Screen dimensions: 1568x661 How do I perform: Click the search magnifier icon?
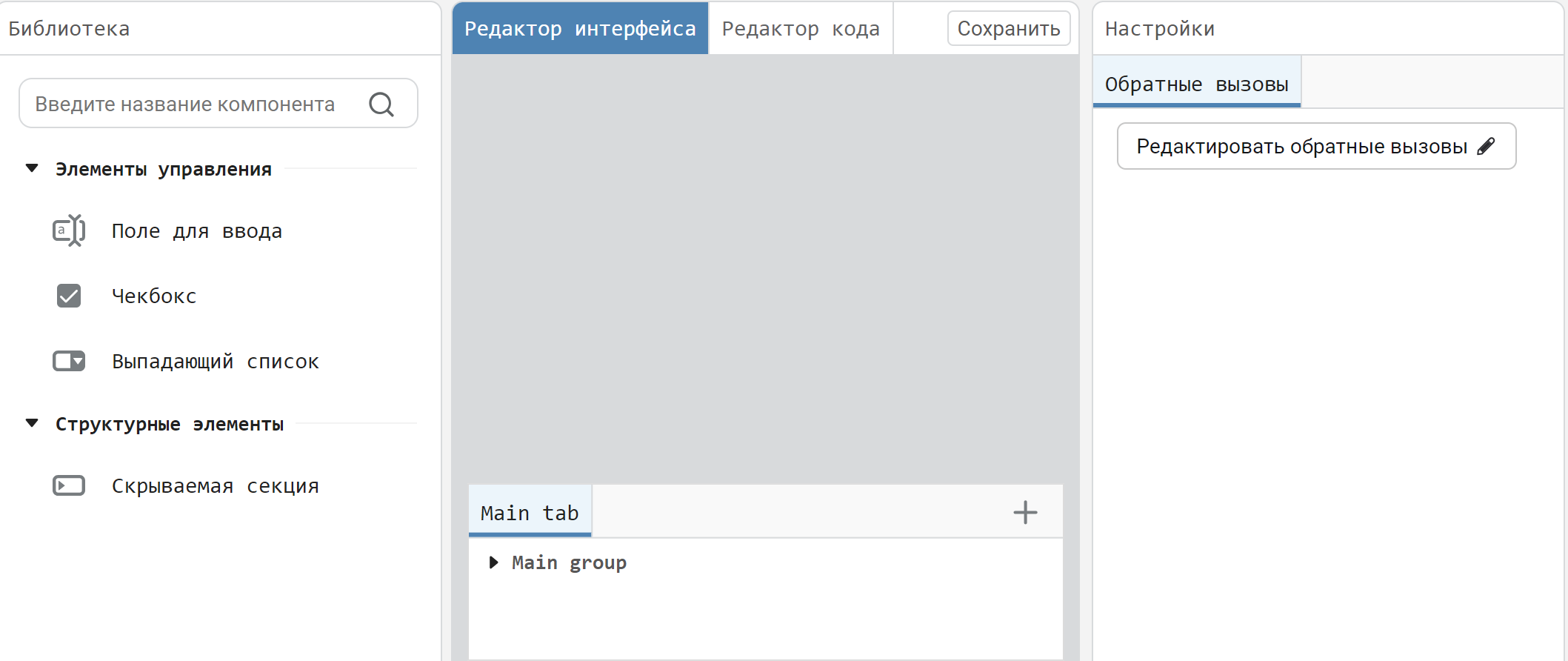[381, 104]
